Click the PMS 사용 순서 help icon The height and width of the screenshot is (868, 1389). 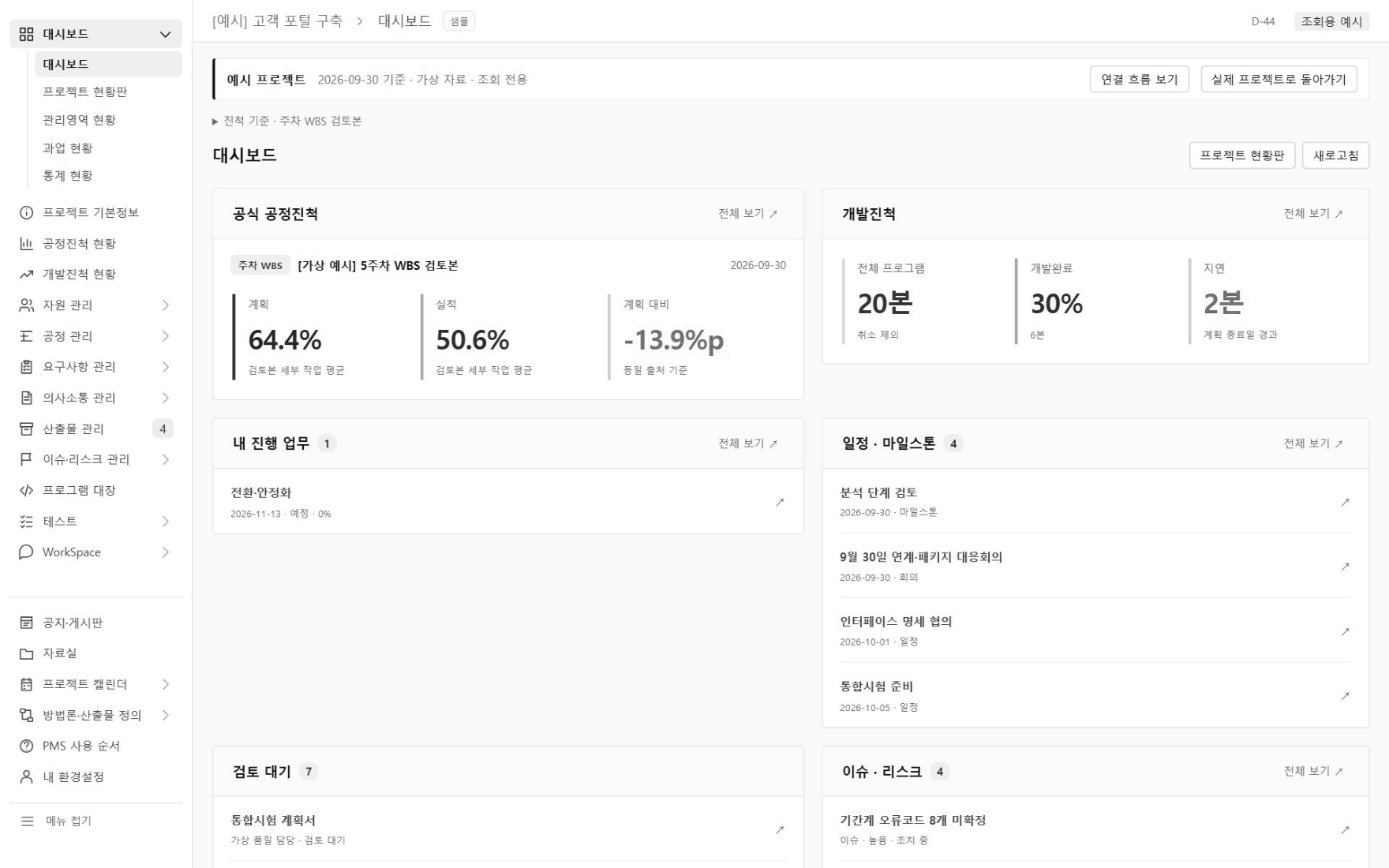27,746
